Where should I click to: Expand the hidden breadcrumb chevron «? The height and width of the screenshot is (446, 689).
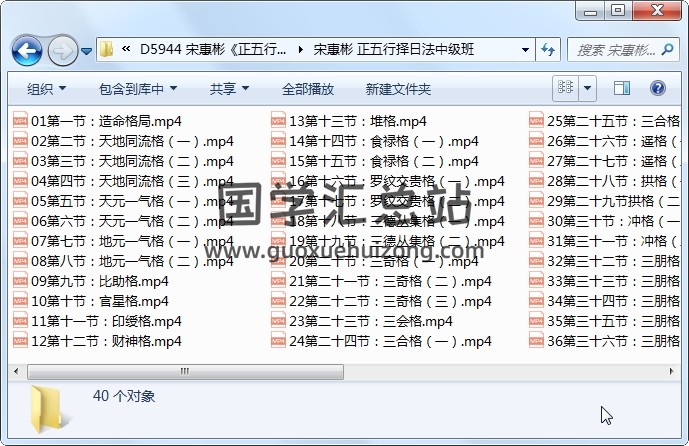(x=126, y=49)
